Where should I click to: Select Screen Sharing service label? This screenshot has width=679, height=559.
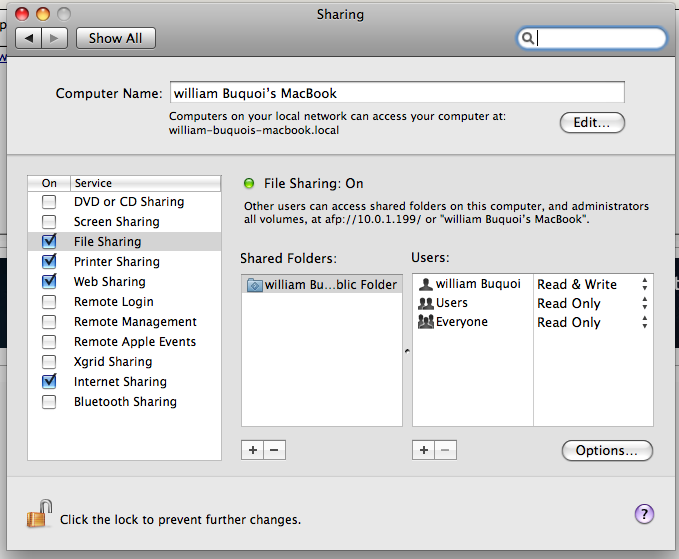click(116, 222)
